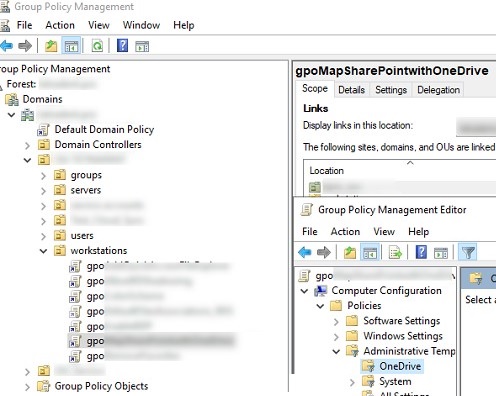
Task: Click Up one level icon in main toolbar
Action: [51, 46]
